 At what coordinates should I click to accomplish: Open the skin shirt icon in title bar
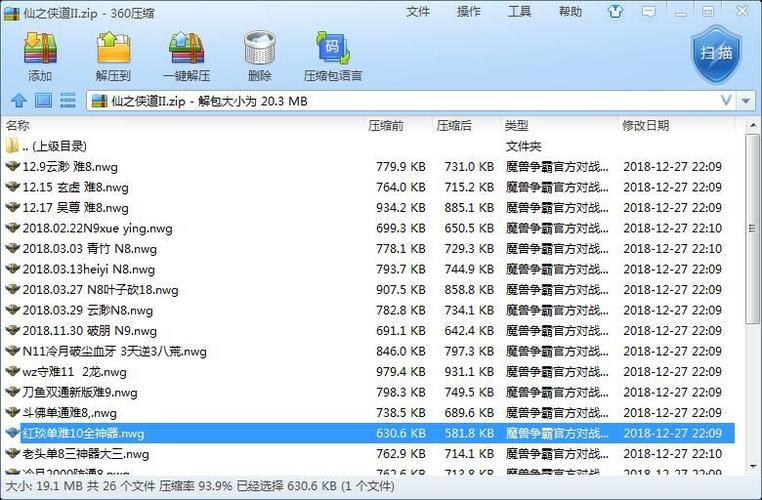[615, 12]
